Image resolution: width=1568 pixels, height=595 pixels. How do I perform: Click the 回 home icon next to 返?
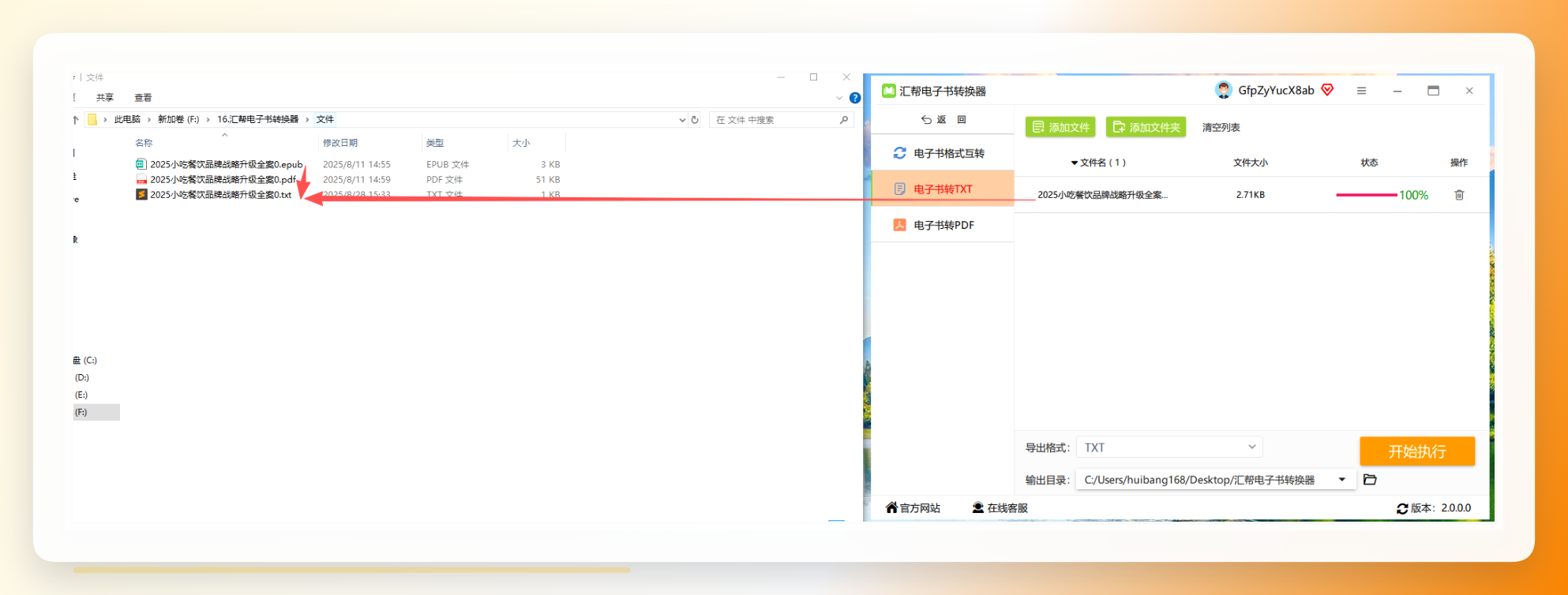(x=962, y=120)
